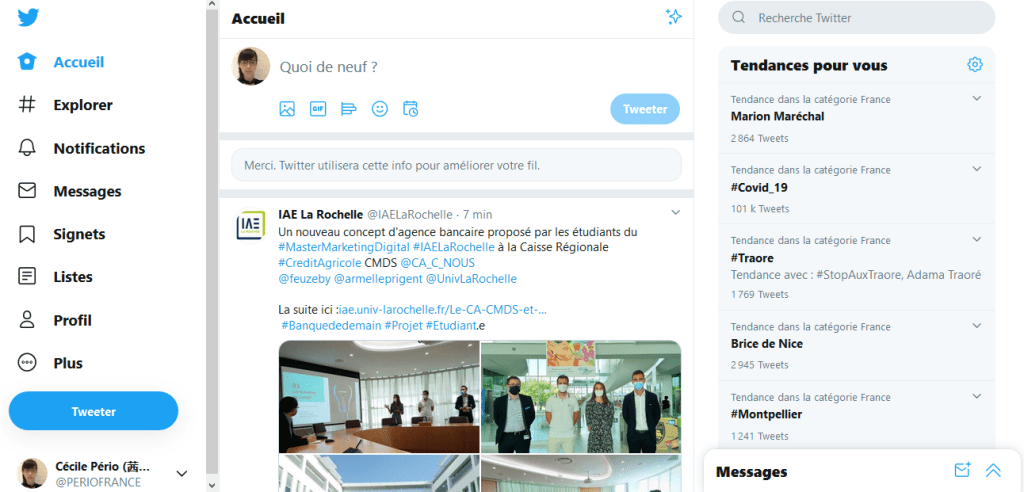
Task: Add an image via media icon
Action: 287,109
